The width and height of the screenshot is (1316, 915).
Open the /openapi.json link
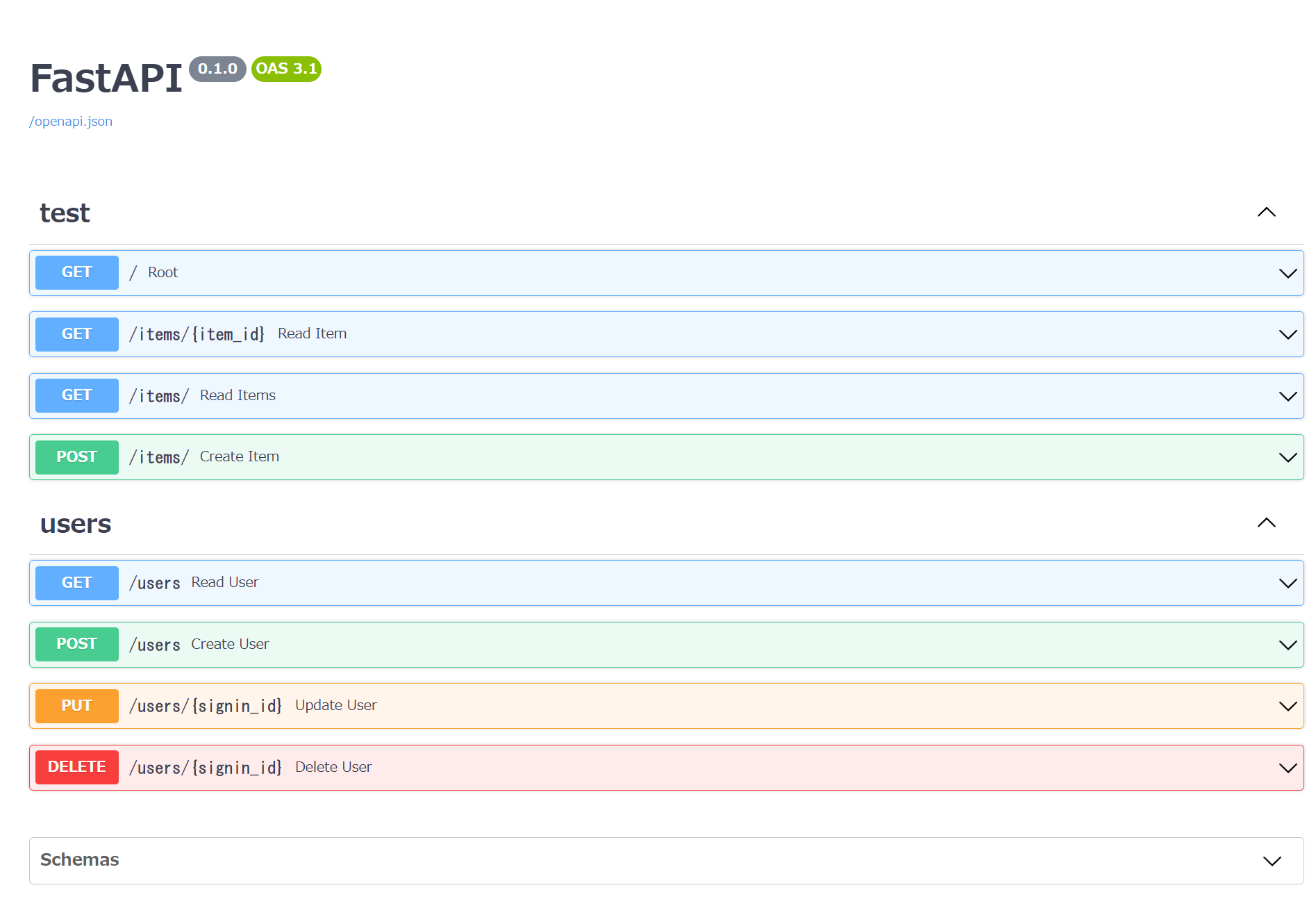(x=71, y=122)
